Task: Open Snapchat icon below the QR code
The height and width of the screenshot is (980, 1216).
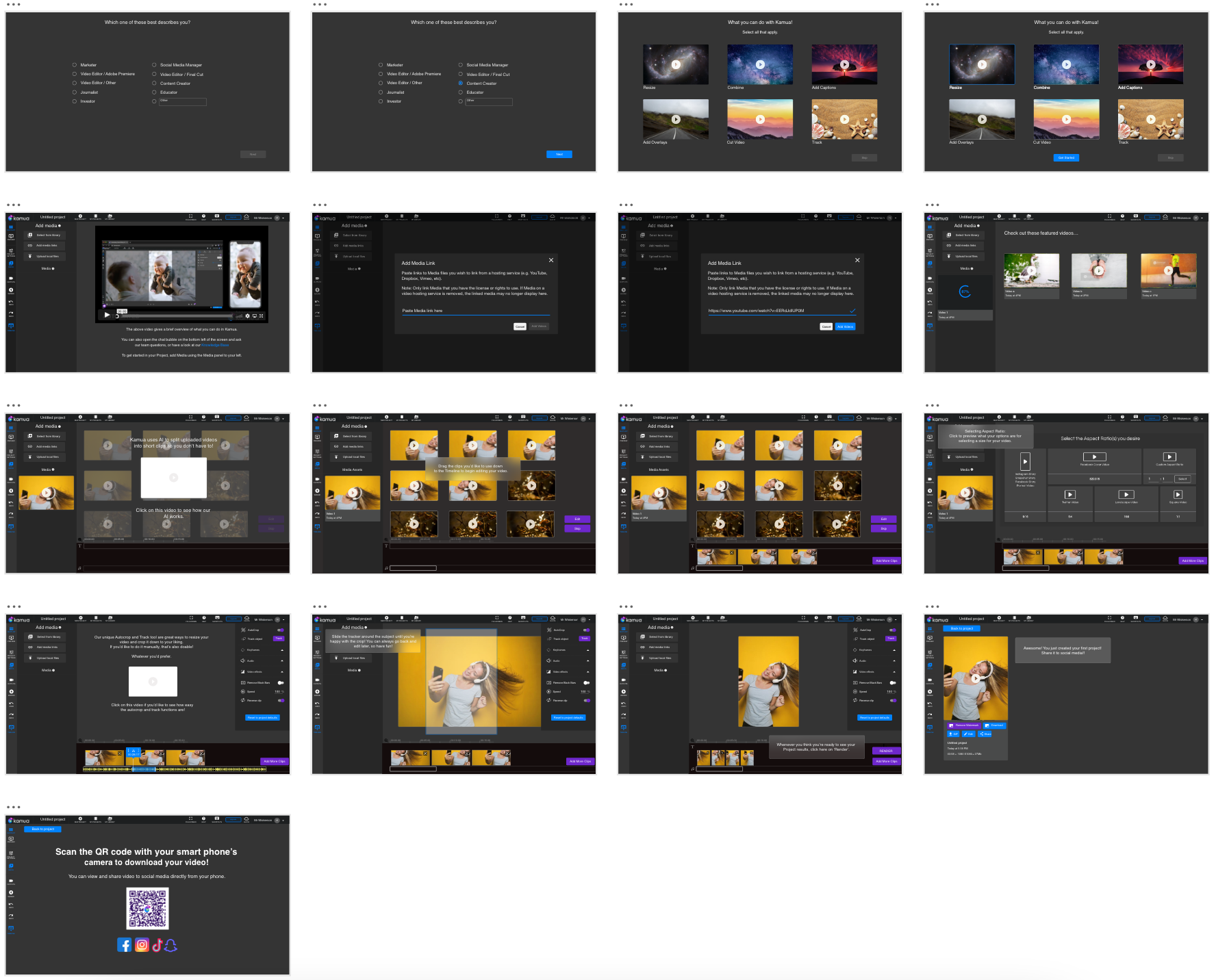Action: (171, 945)
